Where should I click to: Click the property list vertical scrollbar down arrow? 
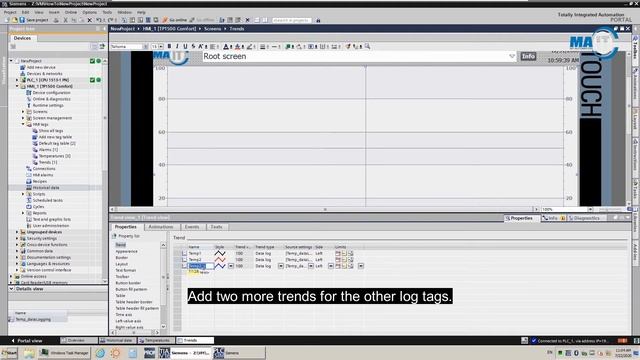click(x=163, y=326)
